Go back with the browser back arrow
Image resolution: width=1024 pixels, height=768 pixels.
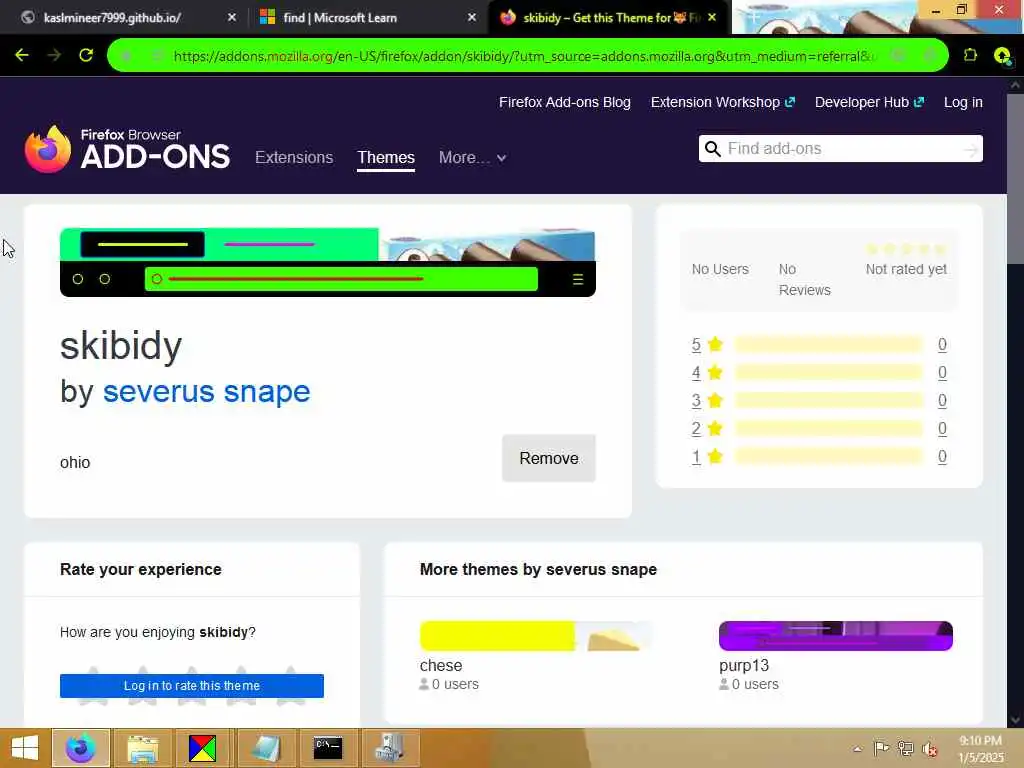pos(22,56)
